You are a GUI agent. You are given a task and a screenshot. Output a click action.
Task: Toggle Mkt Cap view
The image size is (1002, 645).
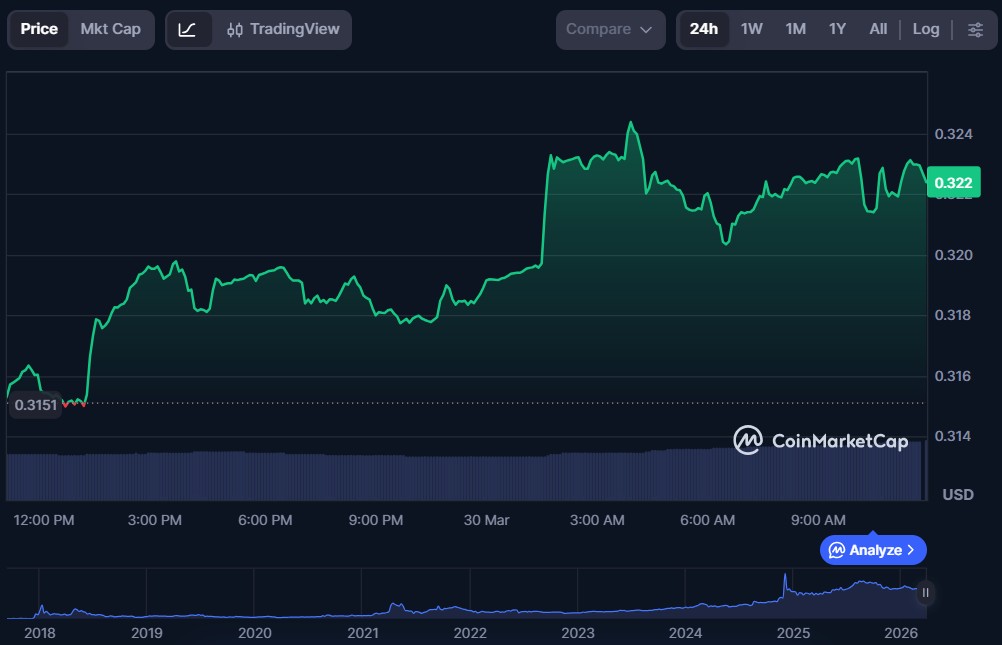[x=110, y=29]
